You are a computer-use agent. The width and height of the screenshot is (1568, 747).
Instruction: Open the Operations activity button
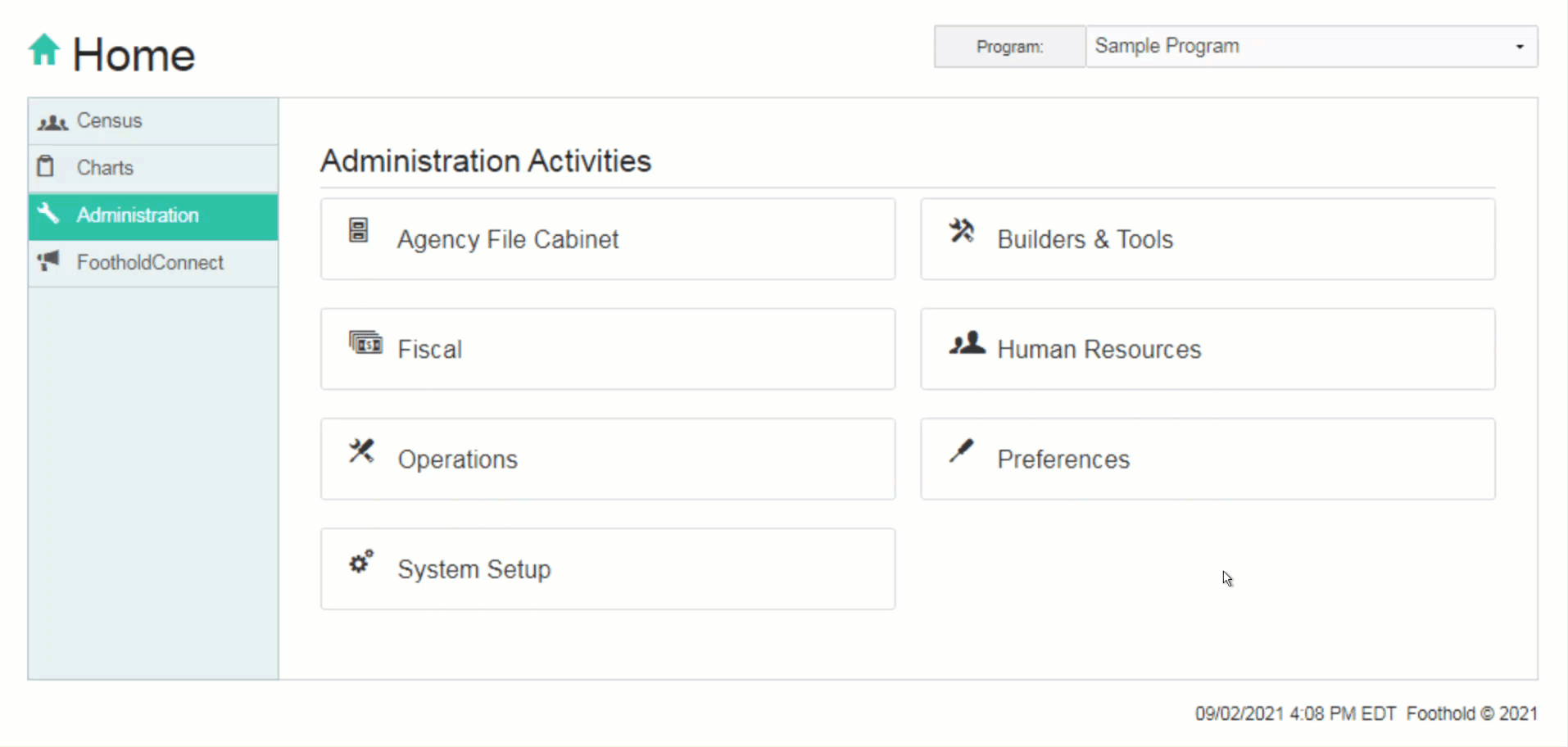[607, 460]
